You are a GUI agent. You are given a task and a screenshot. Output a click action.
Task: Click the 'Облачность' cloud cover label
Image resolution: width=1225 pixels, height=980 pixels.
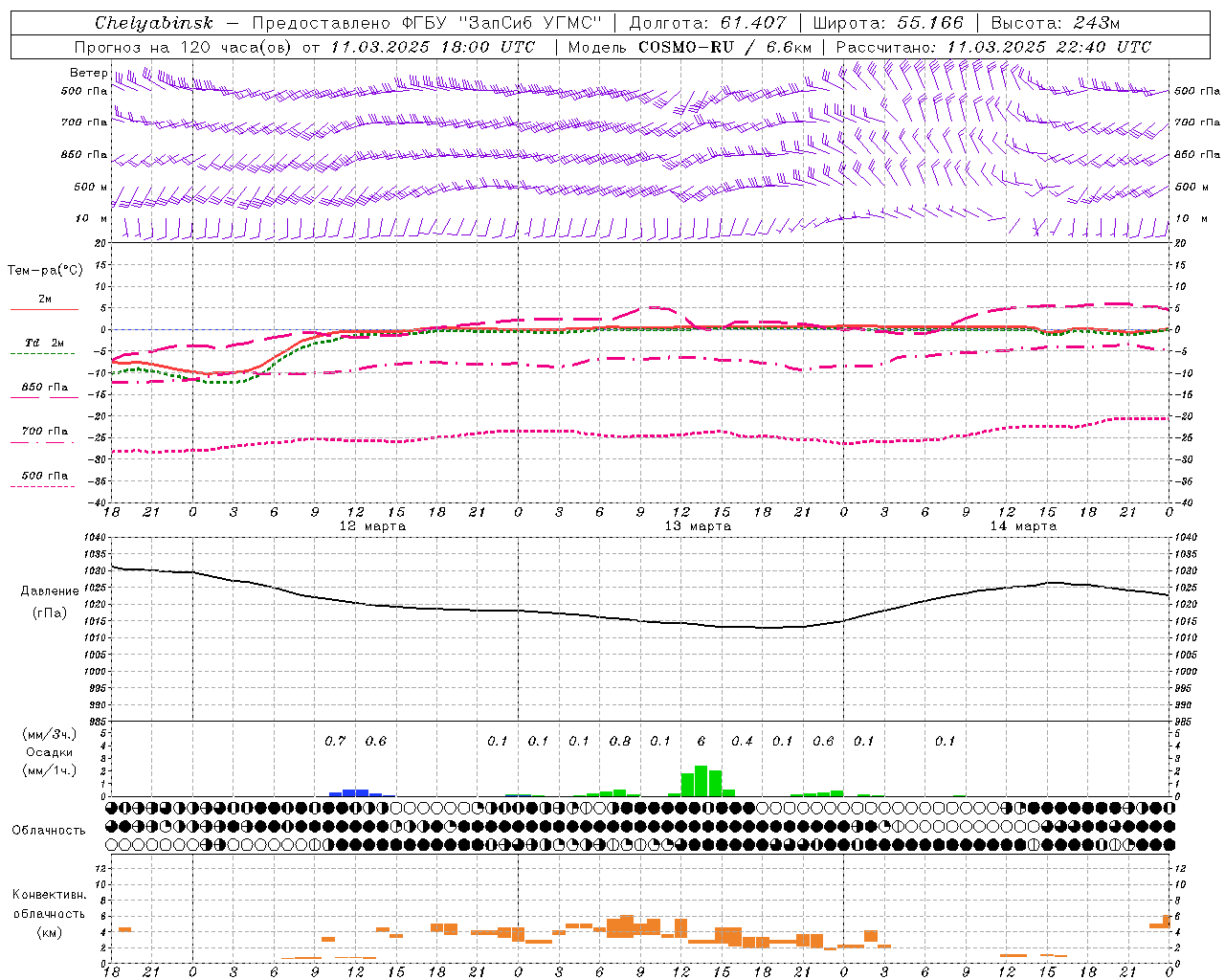pos(49,831)
